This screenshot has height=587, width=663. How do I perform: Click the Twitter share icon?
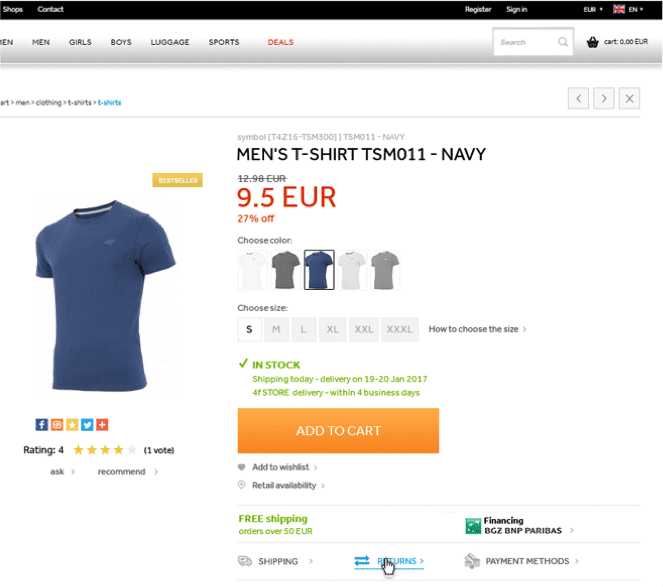pos(87,425)
